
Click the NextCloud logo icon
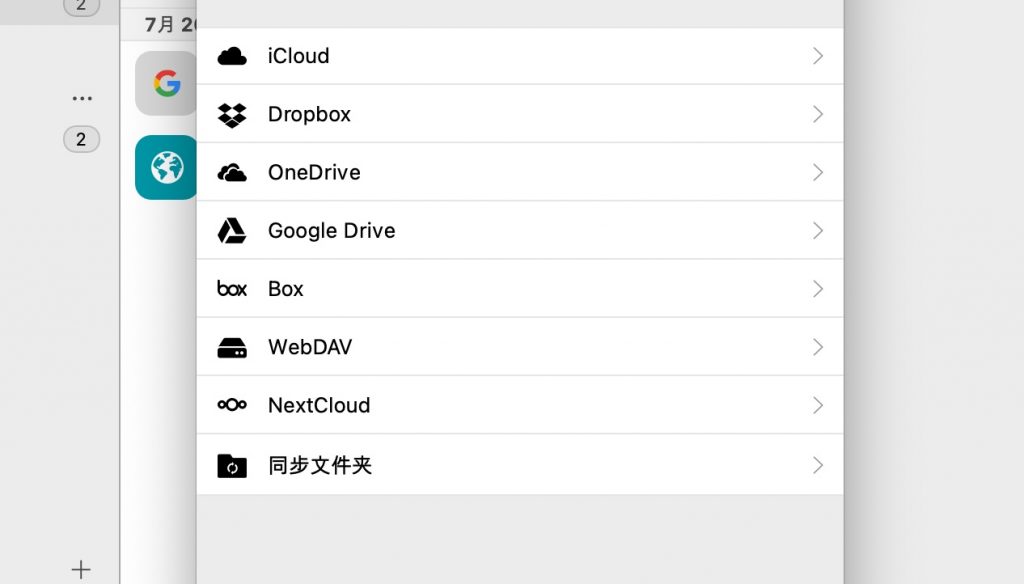point(232,405)
